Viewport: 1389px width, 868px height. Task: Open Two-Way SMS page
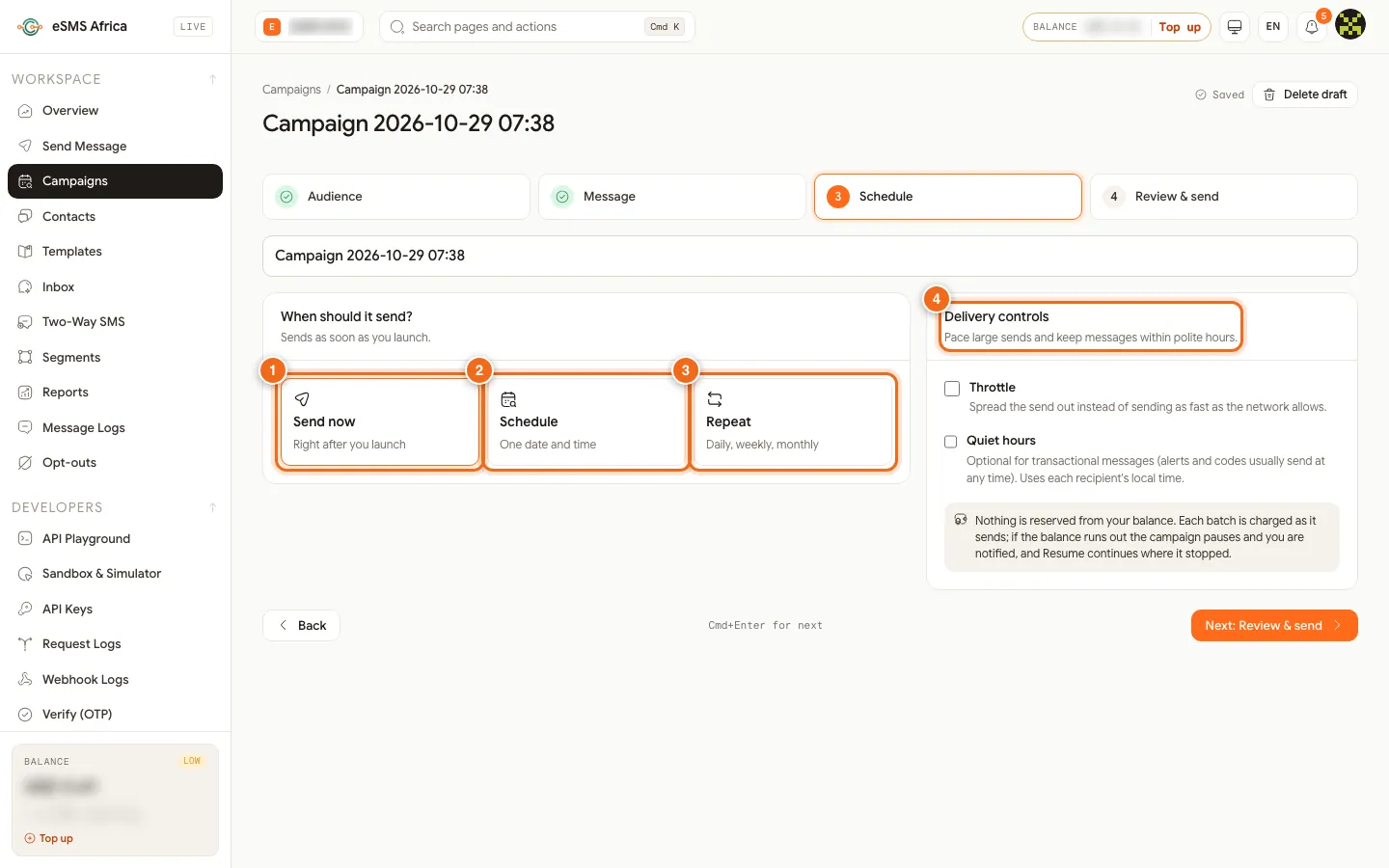115,322
